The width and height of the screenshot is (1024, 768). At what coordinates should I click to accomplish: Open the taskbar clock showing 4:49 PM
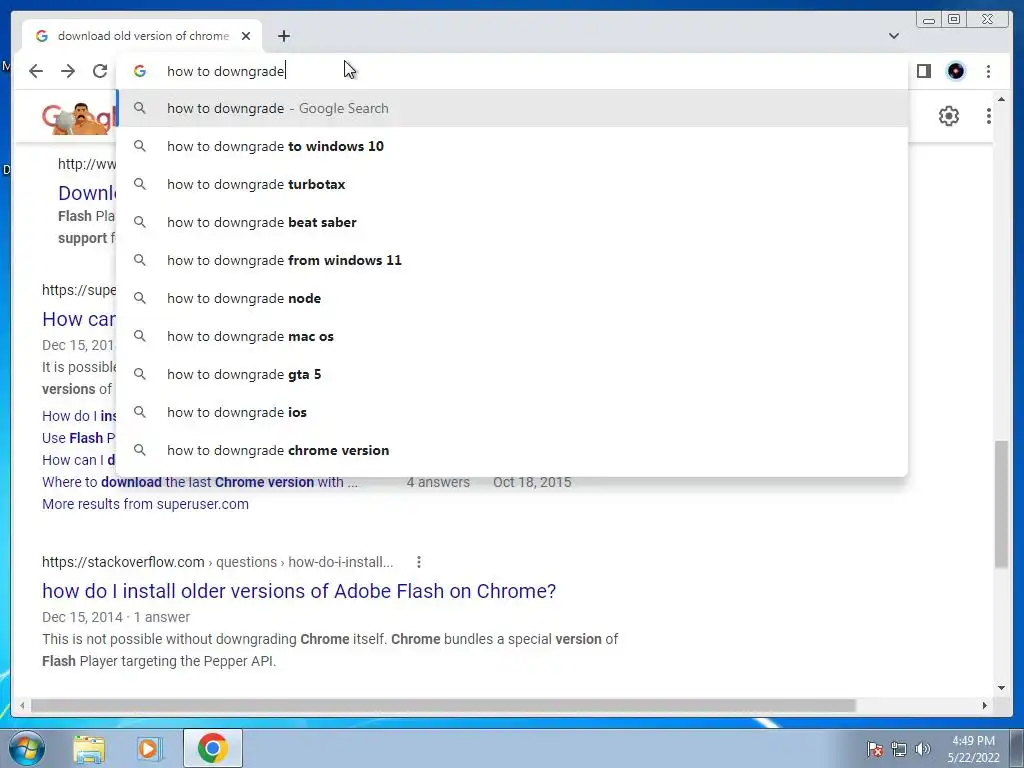[973, 749]
